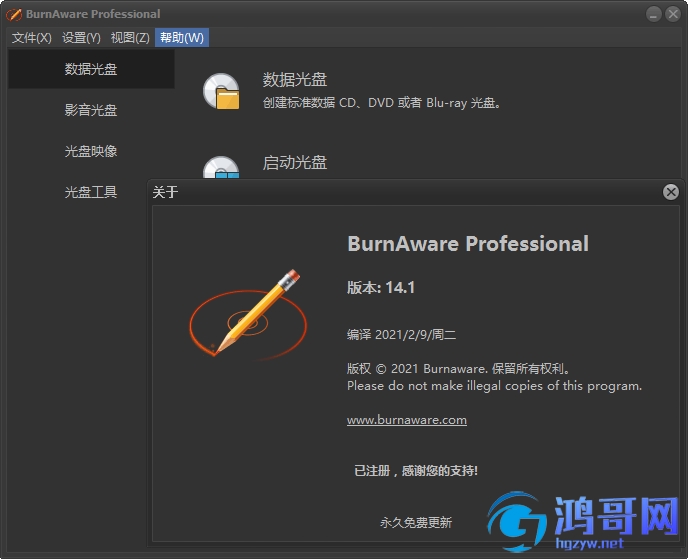The width and height of the screenshot is (688, 559).
Task: Click the 版本: 14.1 version text
Action: click(x=381, y=288)
